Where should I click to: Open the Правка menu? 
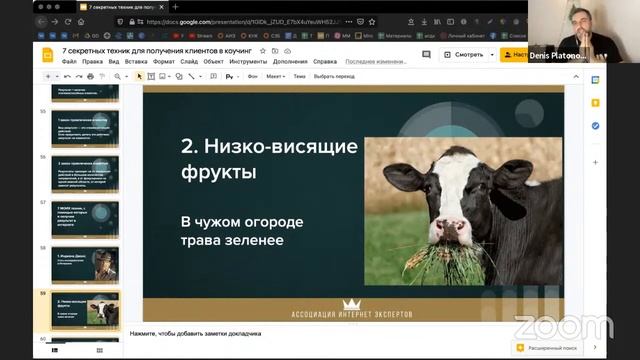[92, 62]
